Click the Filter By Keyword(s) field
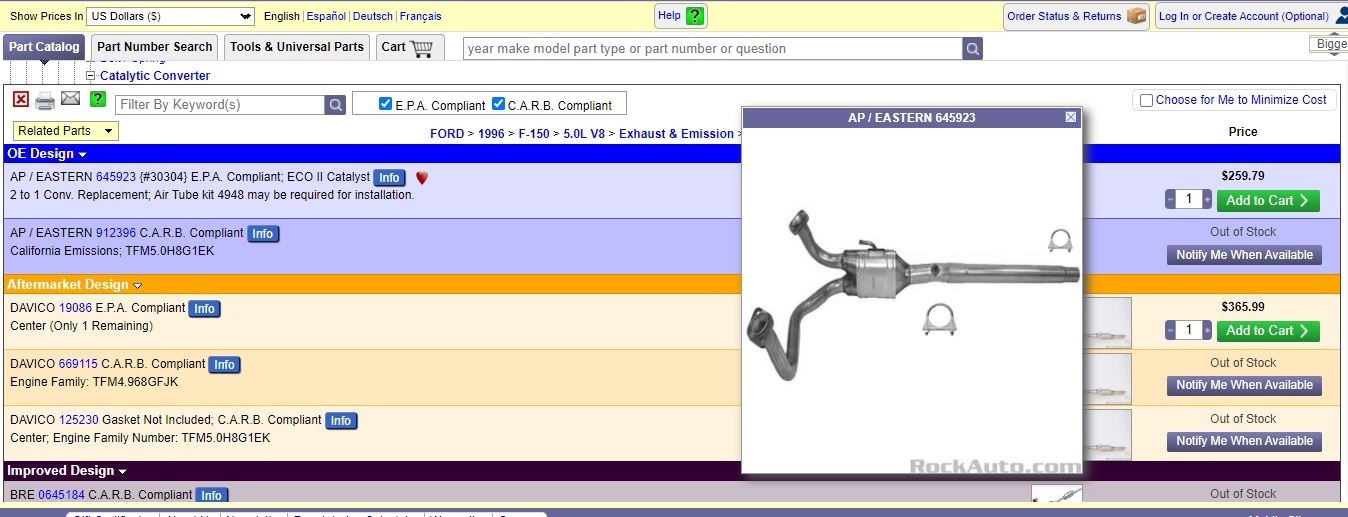Screen dimensions: 1348x517 click(220, 105)
